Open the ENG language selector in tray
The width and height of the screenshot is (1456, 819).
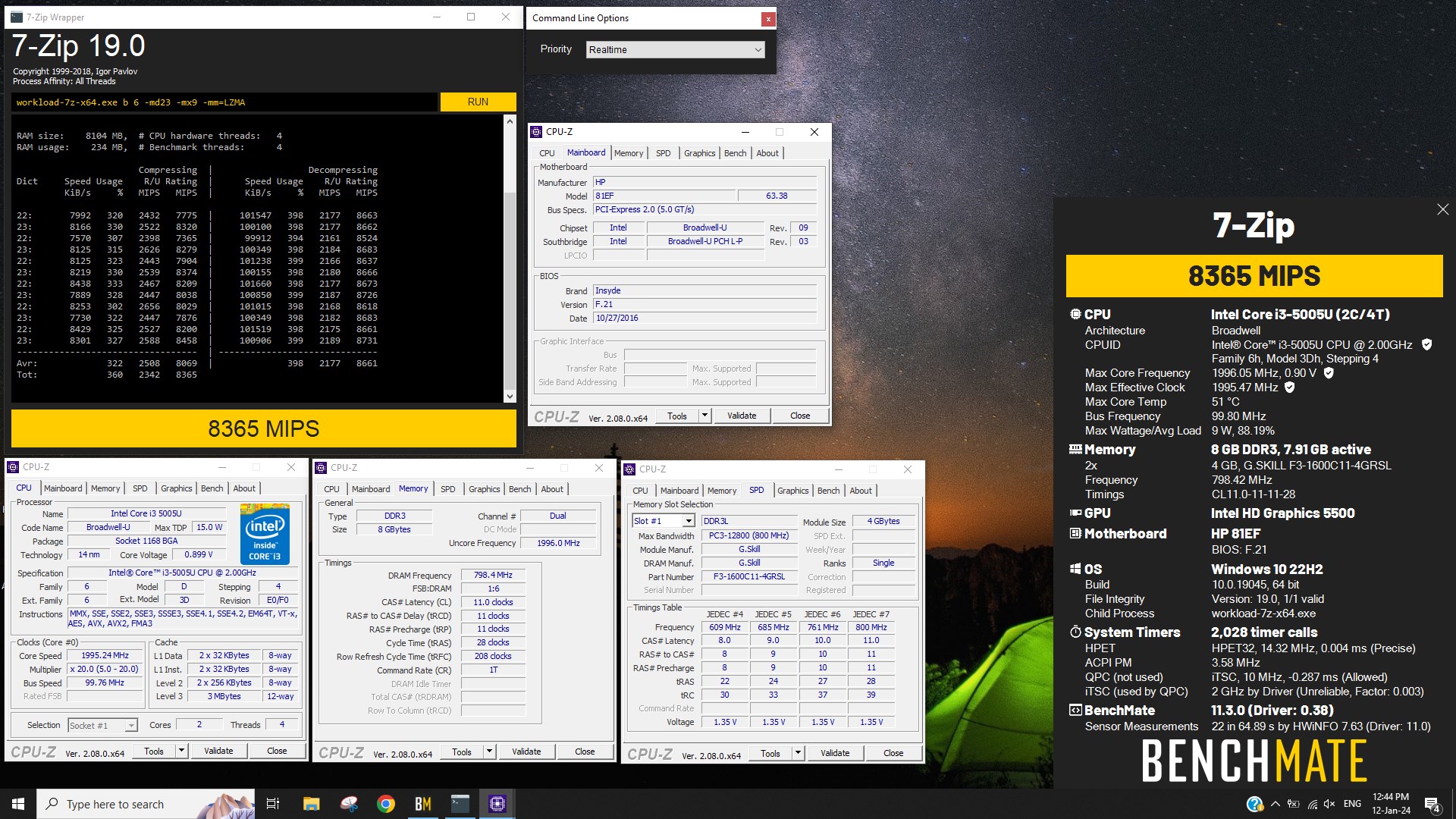click(1352, 804)
